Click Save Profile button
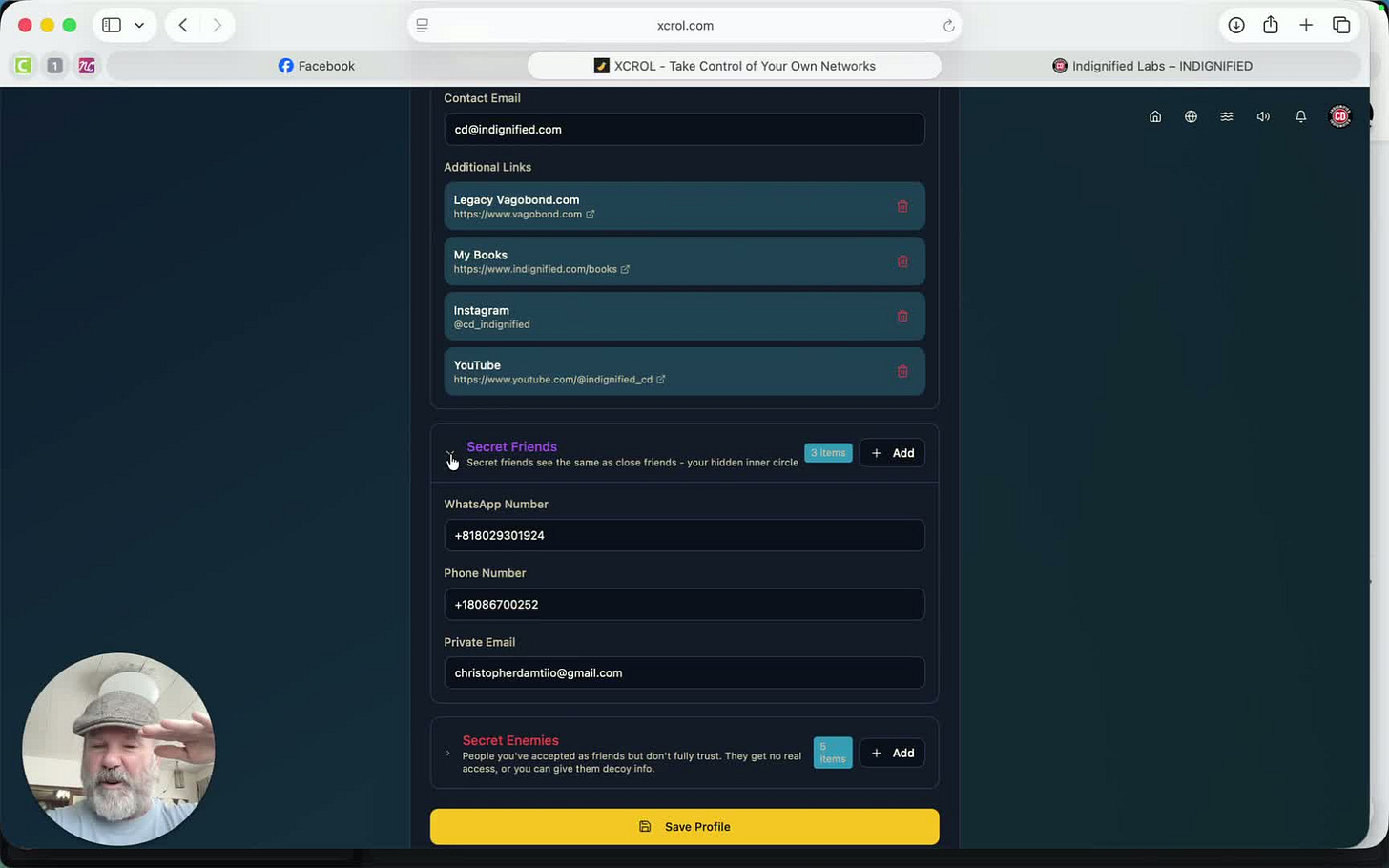 tap(685, 827)
